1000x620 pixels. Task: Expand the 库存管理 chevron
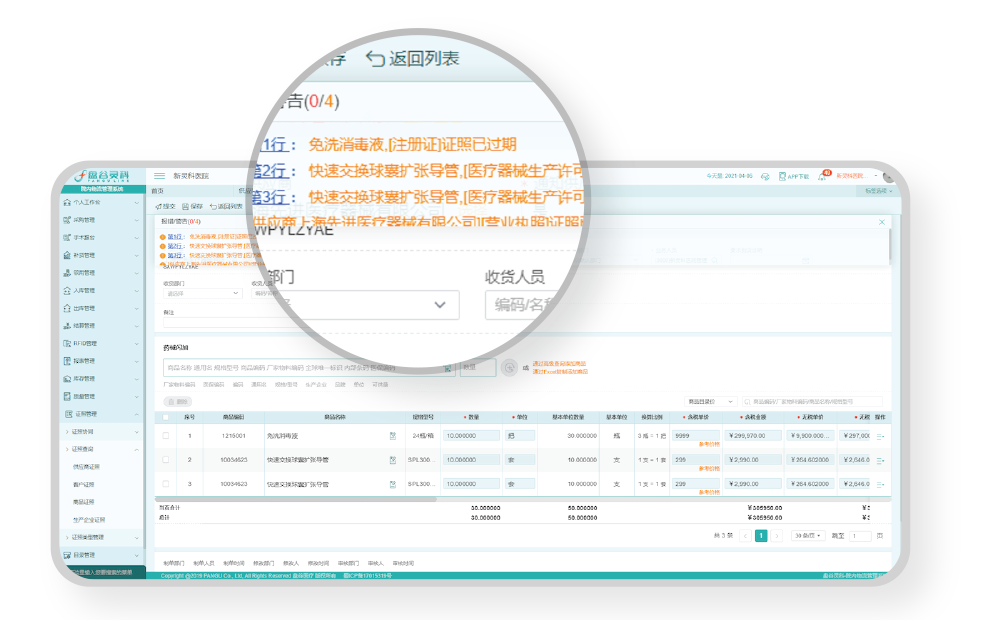(x=136, y=379)
